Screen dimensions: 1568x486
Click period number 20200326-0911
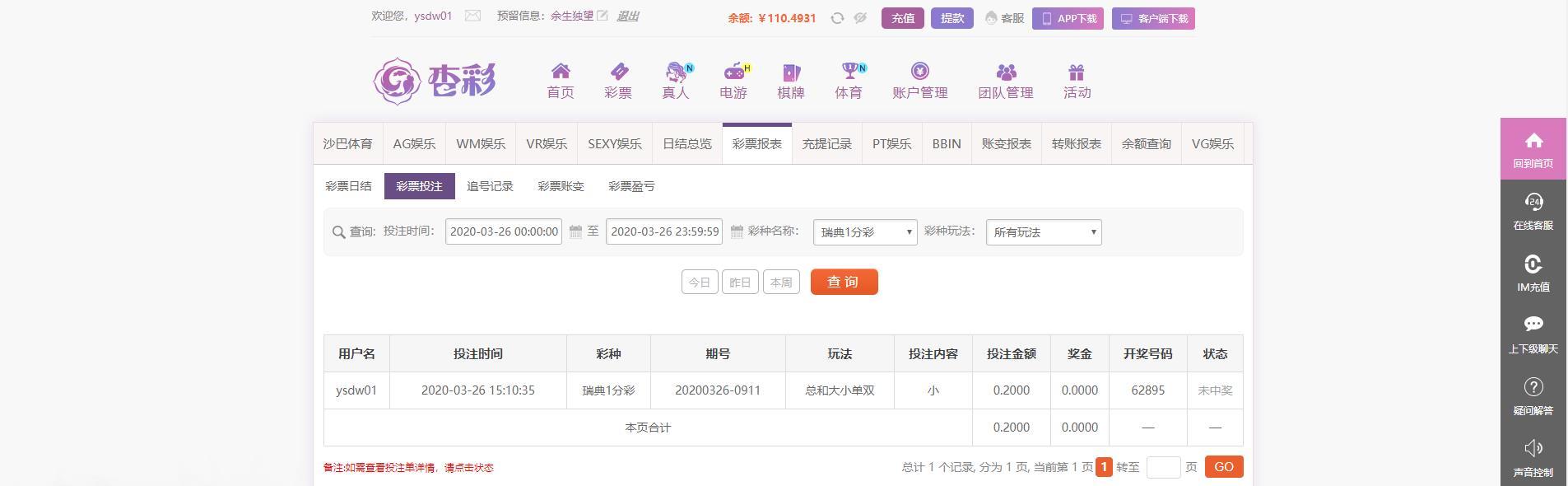(718, 390)
